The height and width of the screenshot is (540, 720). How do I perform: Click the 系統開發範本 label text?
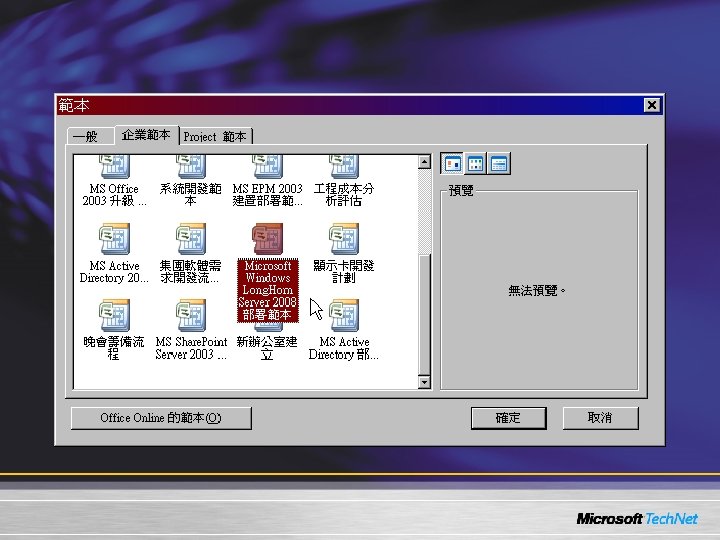click(x=191, y=195)
